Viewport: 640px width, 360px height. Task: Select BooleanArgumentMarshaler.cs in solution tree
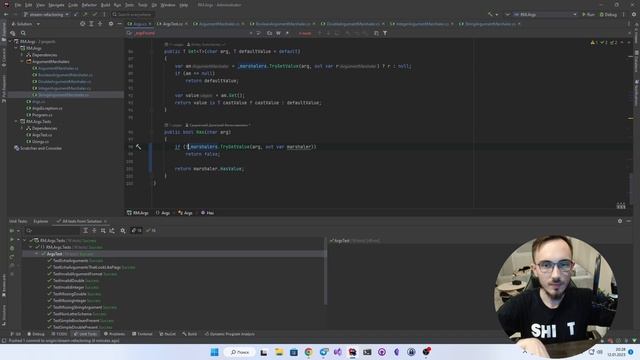tap(65, 75)
